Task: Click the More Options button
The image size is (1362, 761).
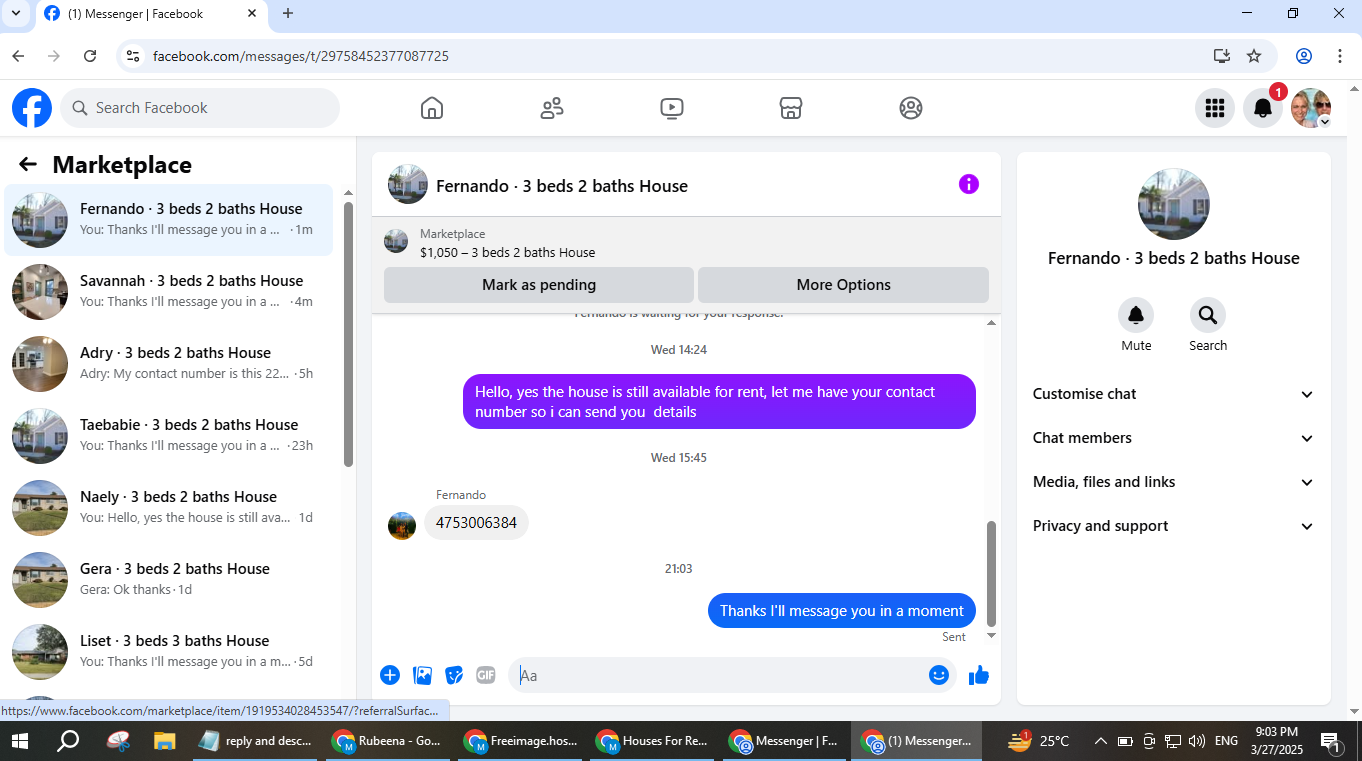Action: [843, 285]
